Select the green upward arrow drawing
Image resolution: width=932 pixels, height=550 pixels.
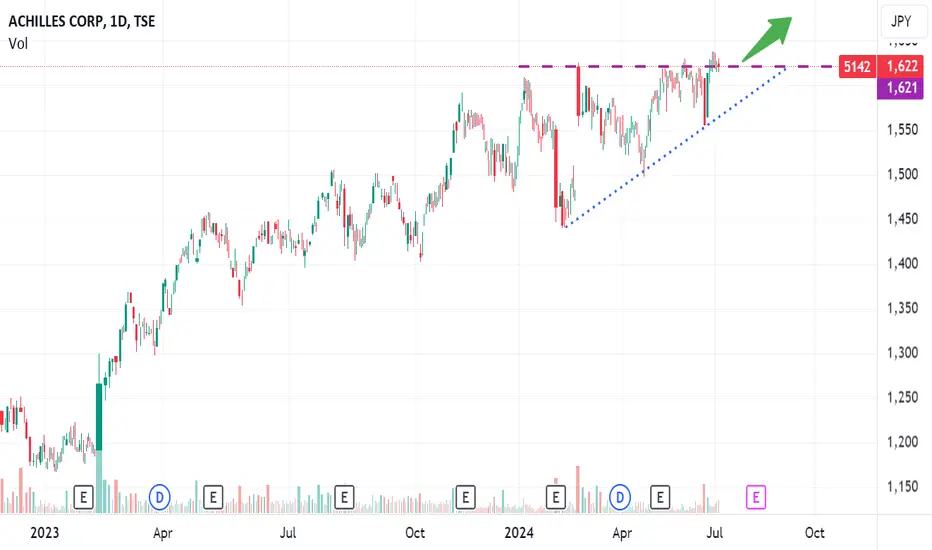coord(767,39)
